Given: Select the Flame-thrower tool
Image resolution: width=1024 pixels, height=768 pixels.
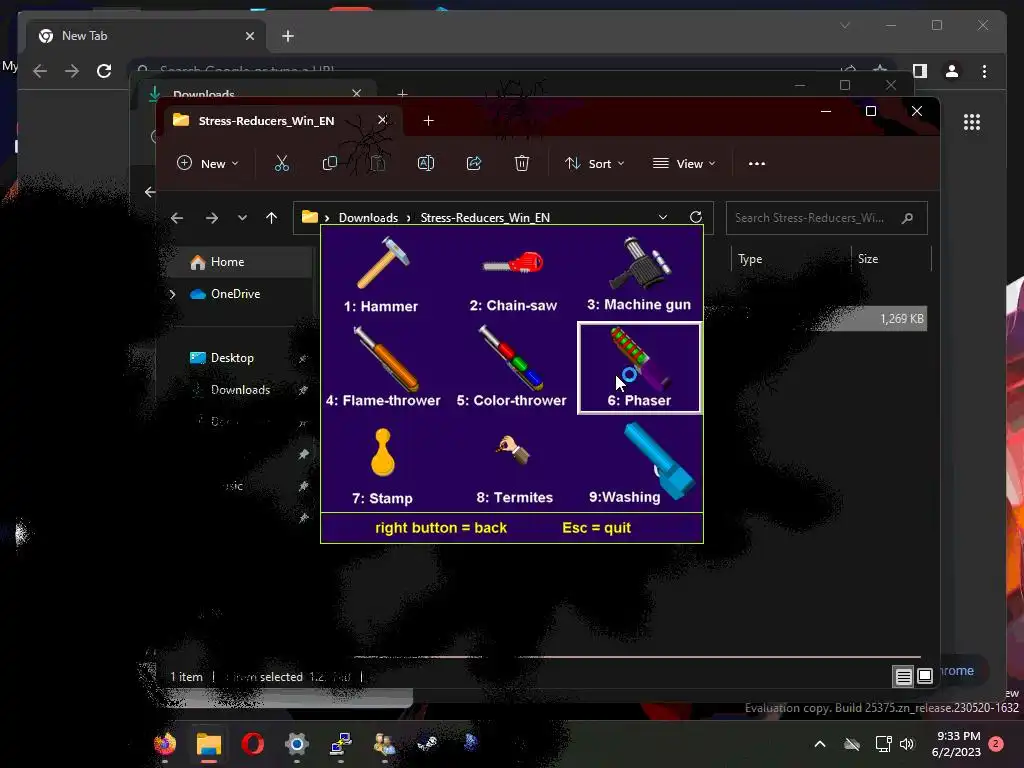Looking at the screenshot, I should pyautogui.click(x=383, y=368).
